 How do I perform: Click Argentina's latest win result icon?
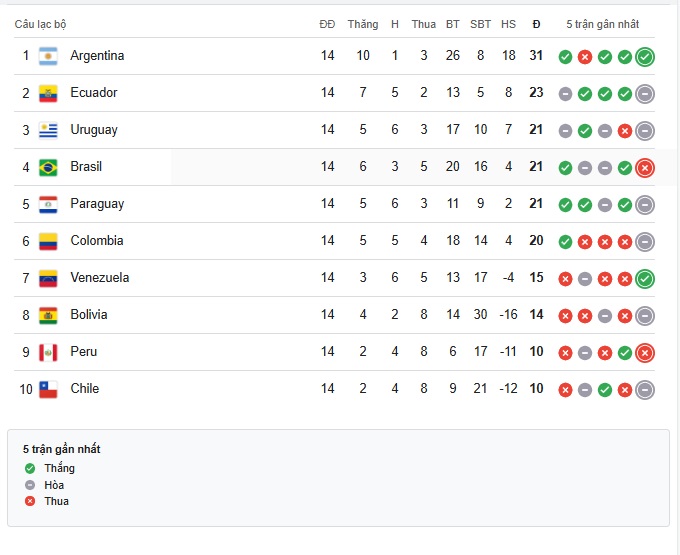pyautogui.click(x=645, y=57)
